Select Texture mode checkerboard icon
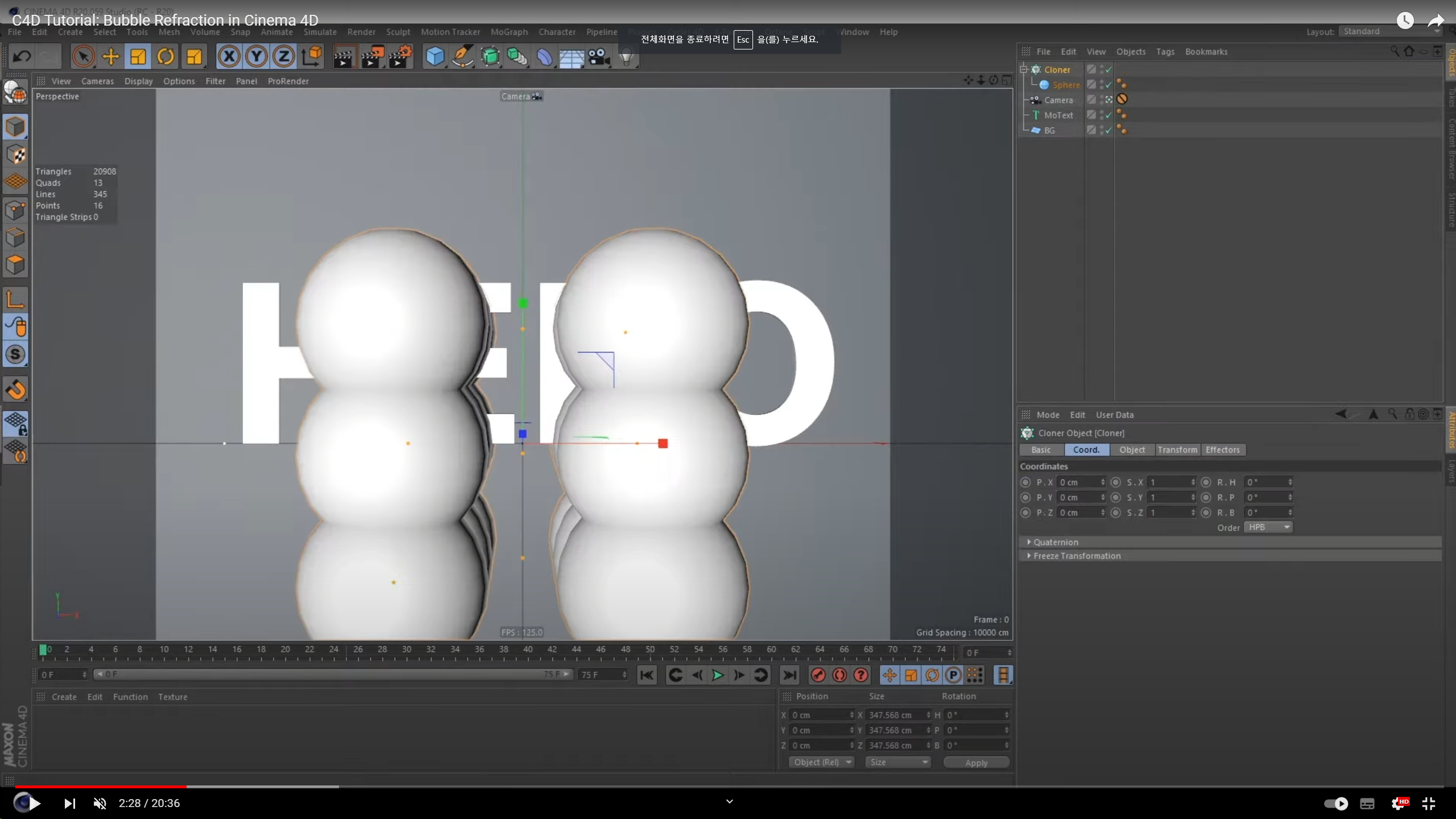 [x=15, y=154]
